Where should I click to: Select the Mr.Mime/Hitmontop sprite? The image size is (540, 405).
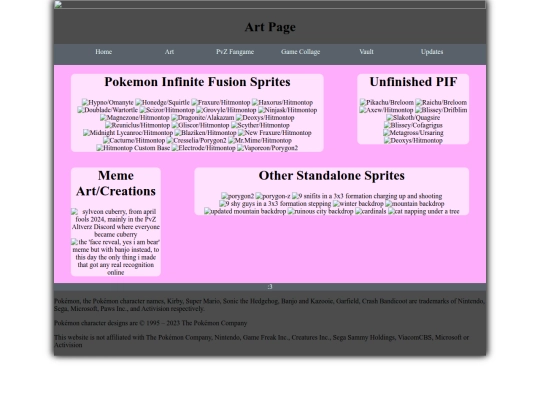(260, 140)
